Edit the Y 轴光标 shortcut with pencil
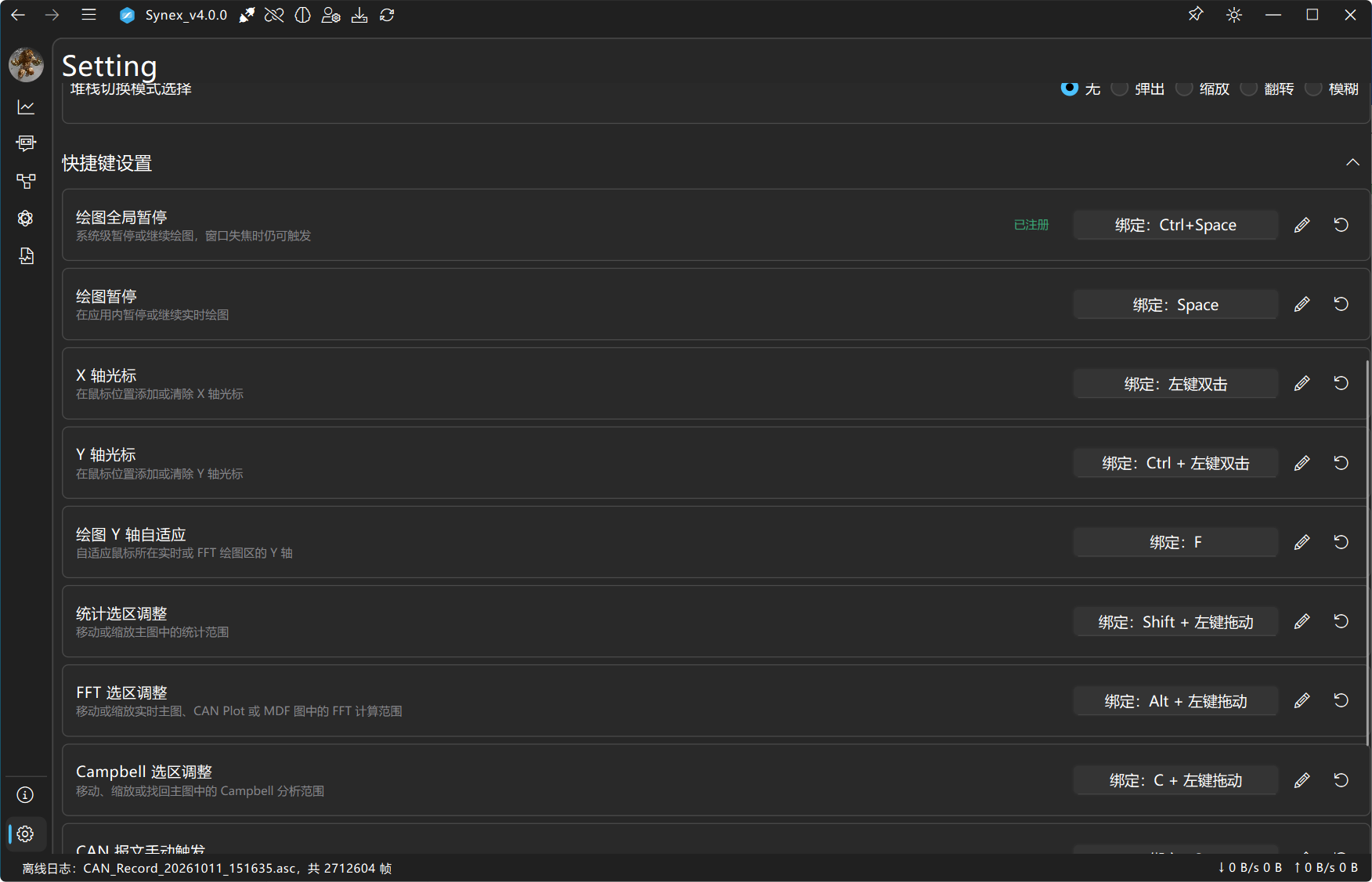This screenshot has width=1372, height=882. click(x=1302, y=463)
